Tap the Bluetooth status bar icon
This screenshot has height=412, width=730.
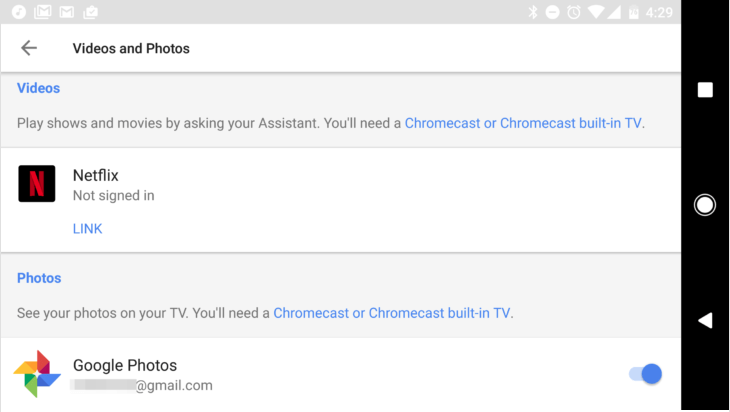pyautogui.click(x=533, y=12)
